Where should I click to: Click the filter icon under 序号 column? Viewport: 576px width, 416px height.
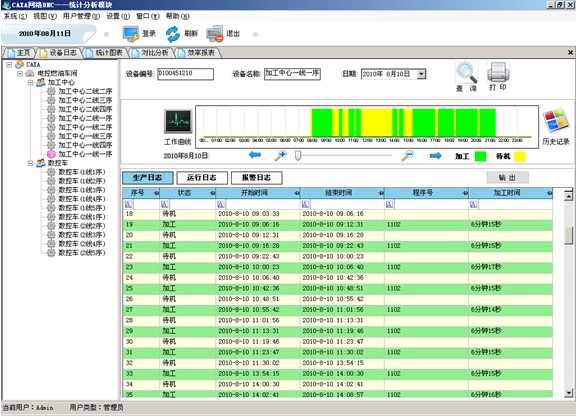pos(129,204)
